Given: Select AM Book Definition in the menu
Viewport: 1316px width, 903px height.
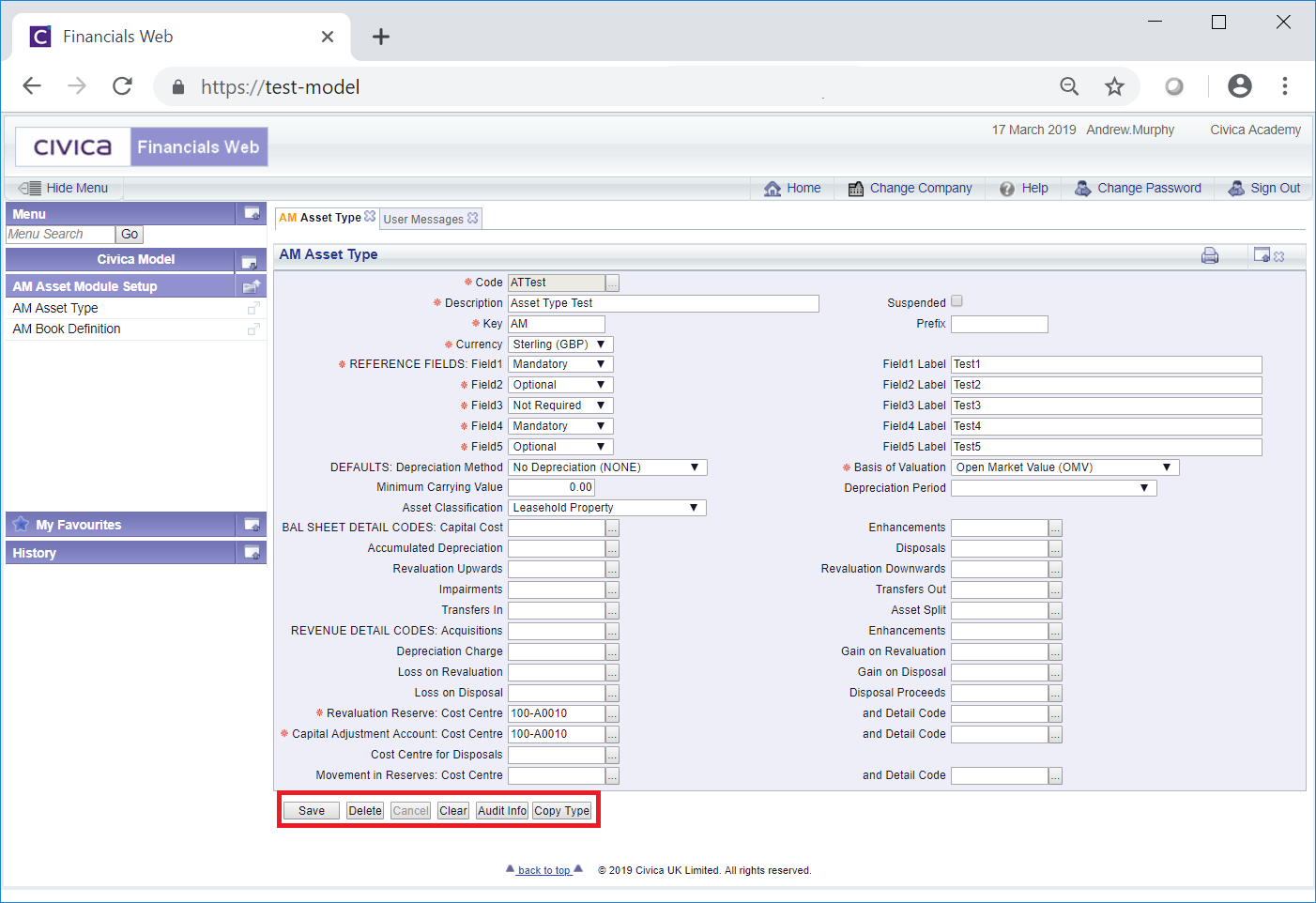Looking at the screenshot, I should tap(67, 329).
